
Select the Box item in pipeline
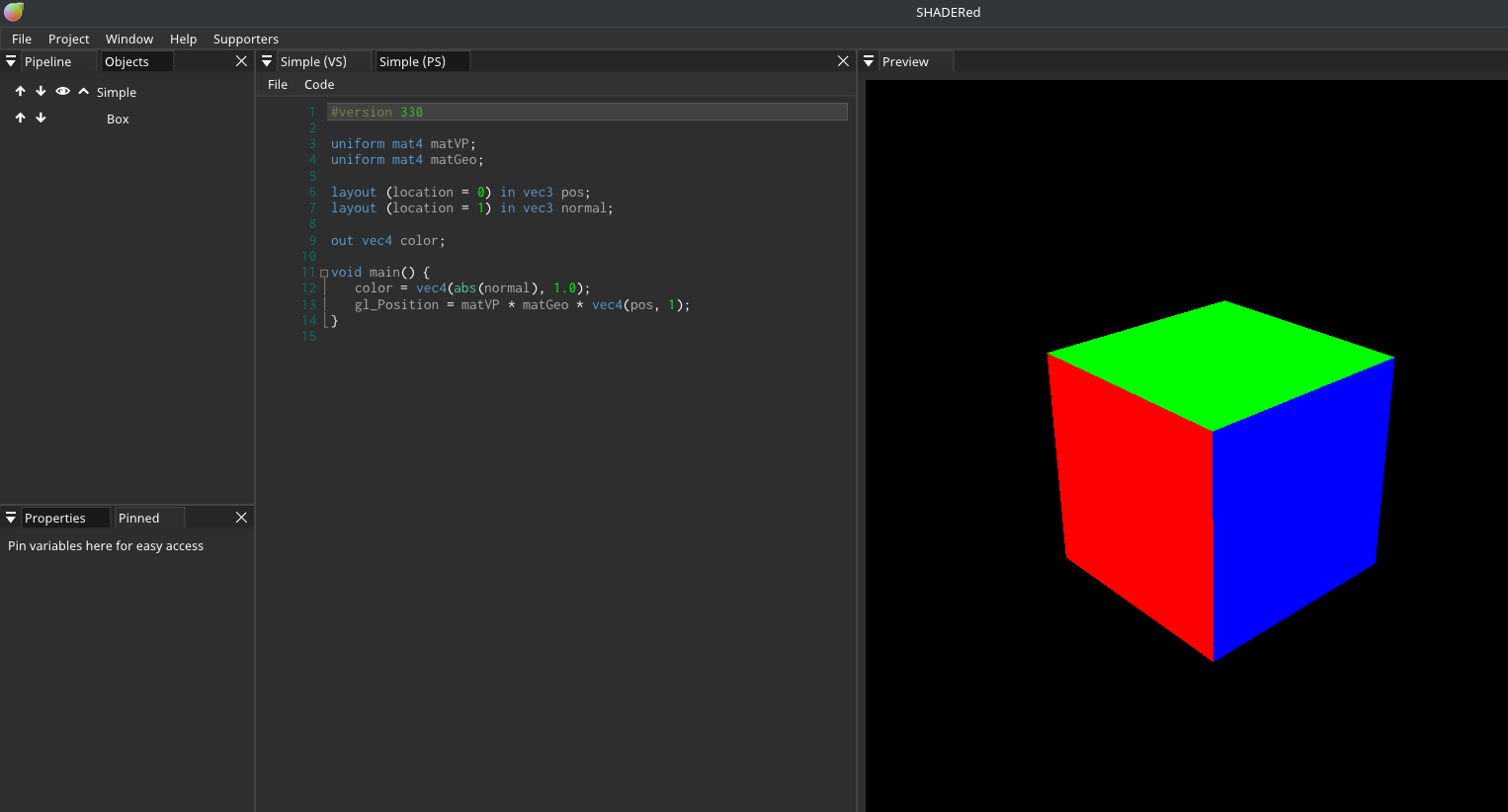pos(118,120)
